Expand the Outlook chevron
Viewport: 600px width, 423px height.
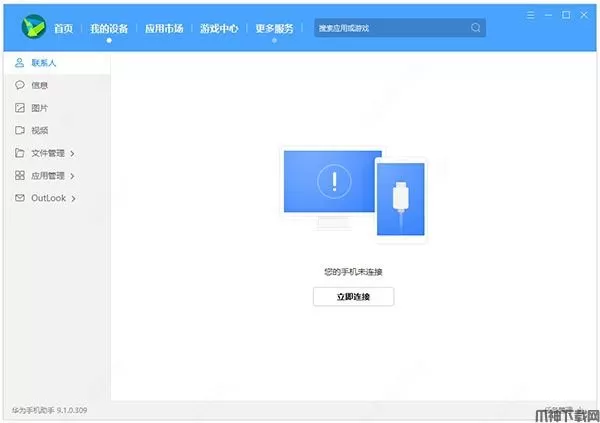(x=73, y=198)
